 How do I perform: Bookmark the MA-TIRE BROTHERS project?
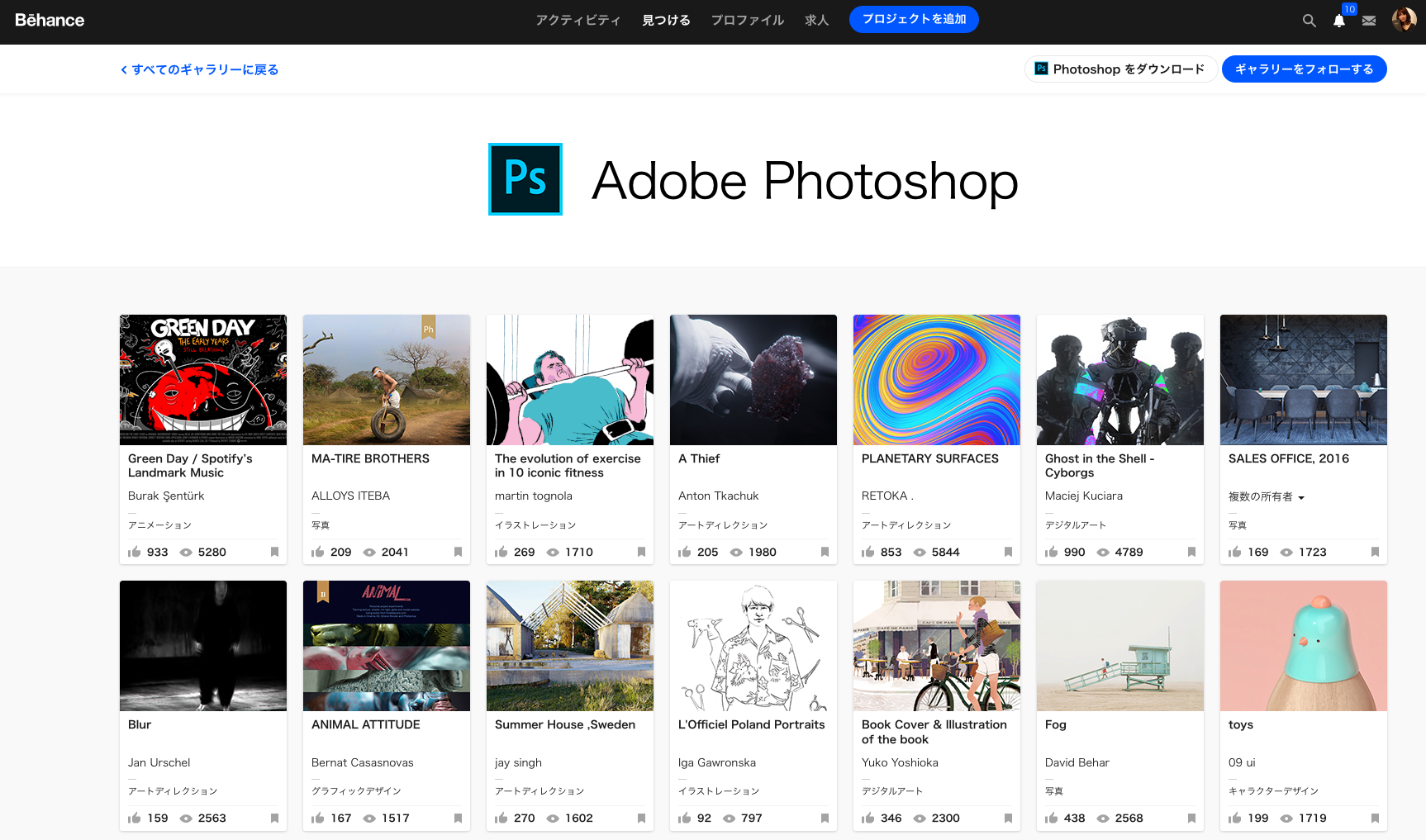coord(458,552)
